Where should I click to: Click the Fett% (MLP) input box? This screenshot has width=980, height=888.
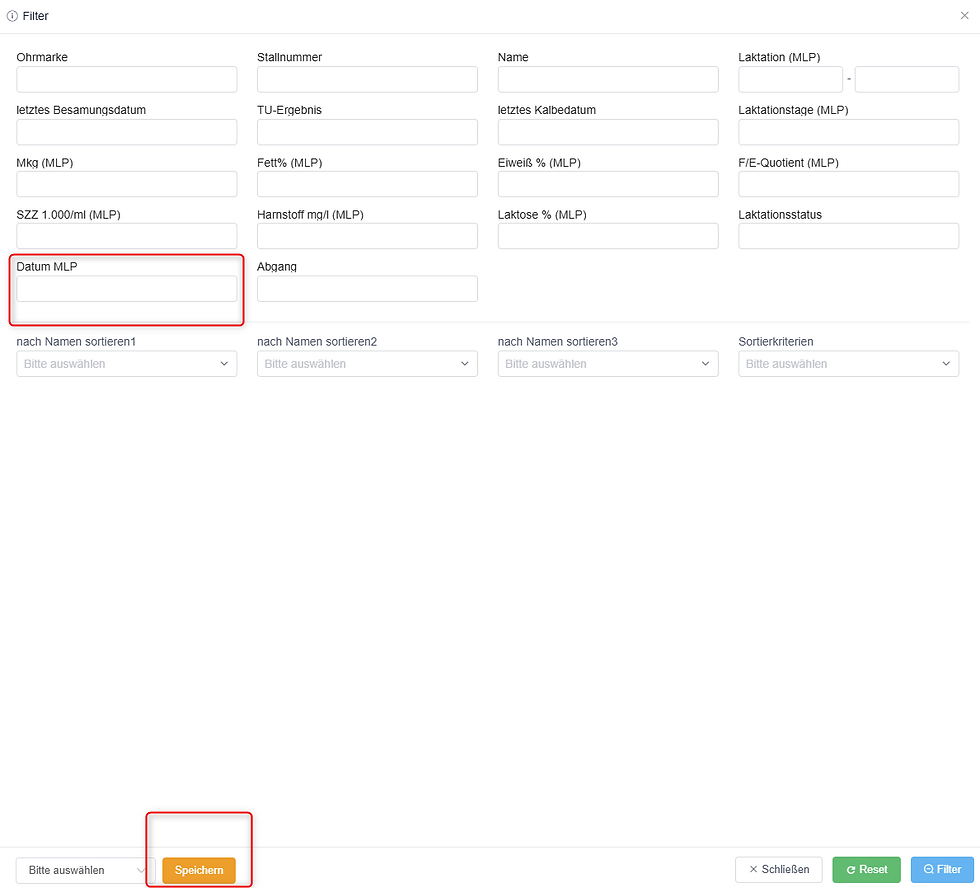(x=367, y=184)
